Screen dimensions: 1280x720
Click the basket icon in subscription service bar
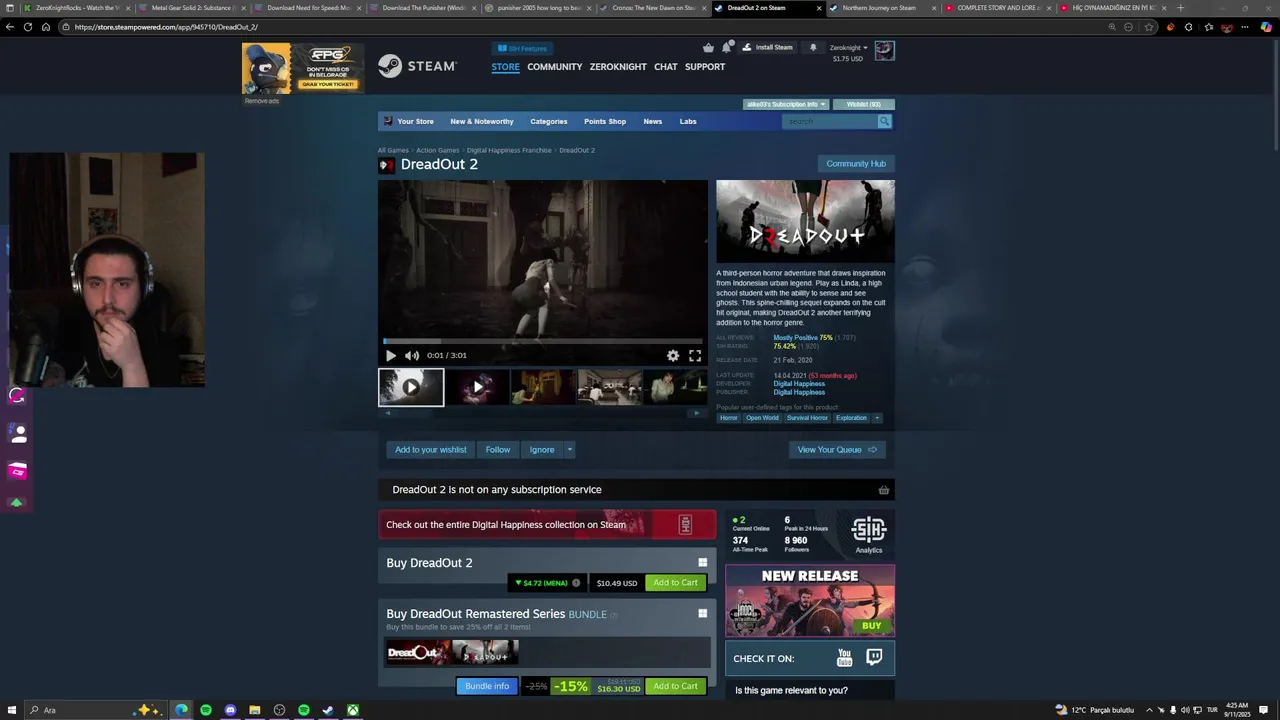coord(883,490)
